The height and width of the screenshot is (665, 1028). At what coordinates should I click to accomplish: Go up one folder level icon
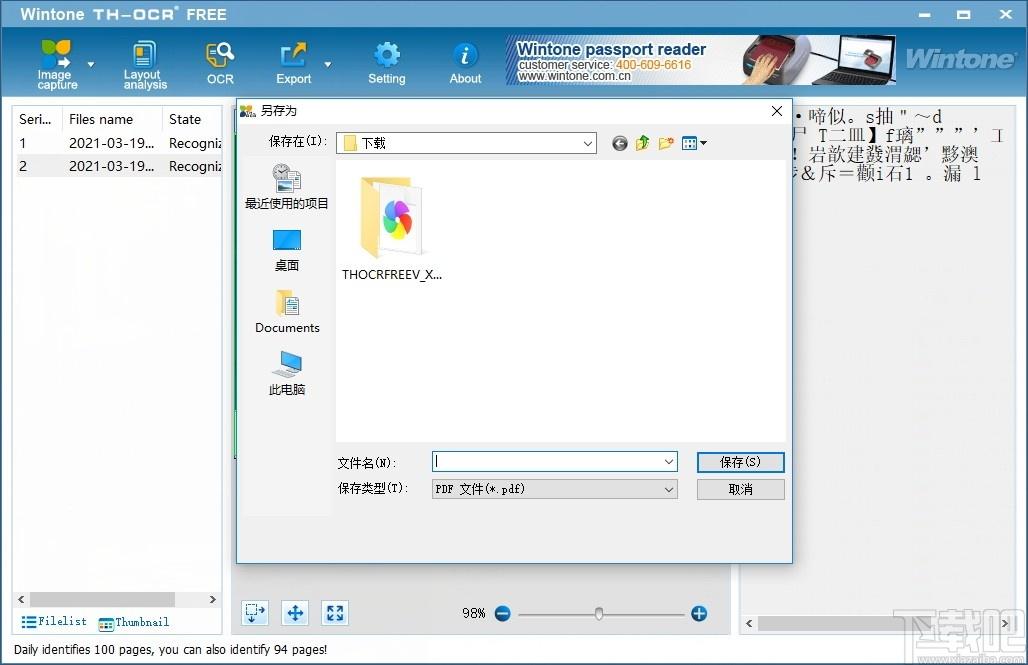point(642,143)
